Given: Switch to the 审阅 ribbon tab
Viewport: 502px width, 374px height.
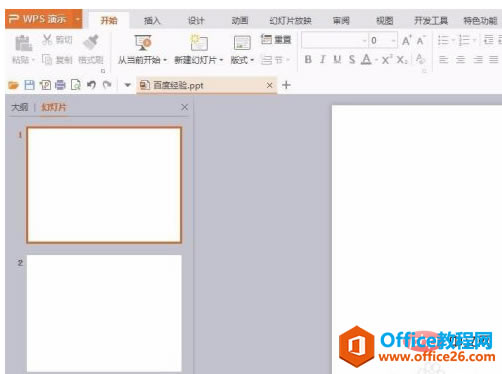Looking at the screenshot, I should (341, 21).
